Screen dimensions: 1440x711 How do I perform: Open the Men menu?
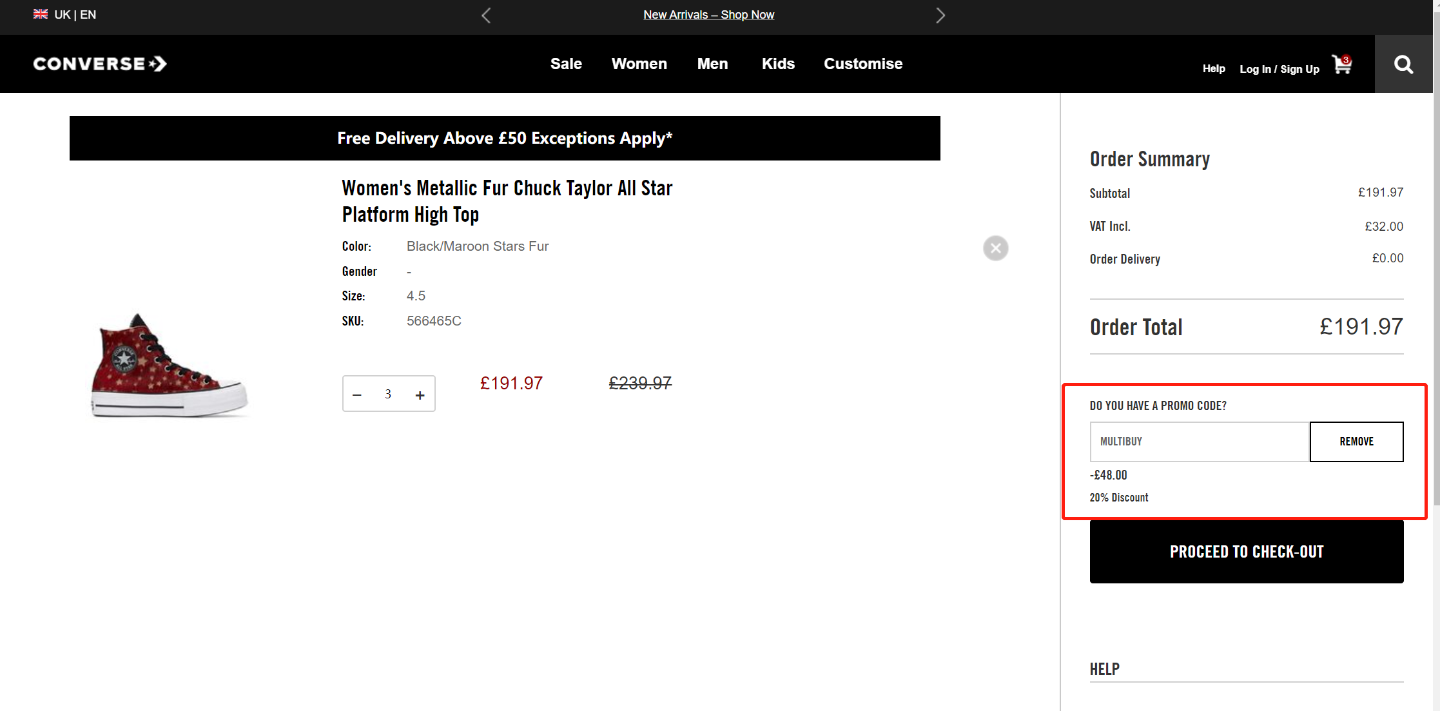pyautogui.click(x=712, y=64)
